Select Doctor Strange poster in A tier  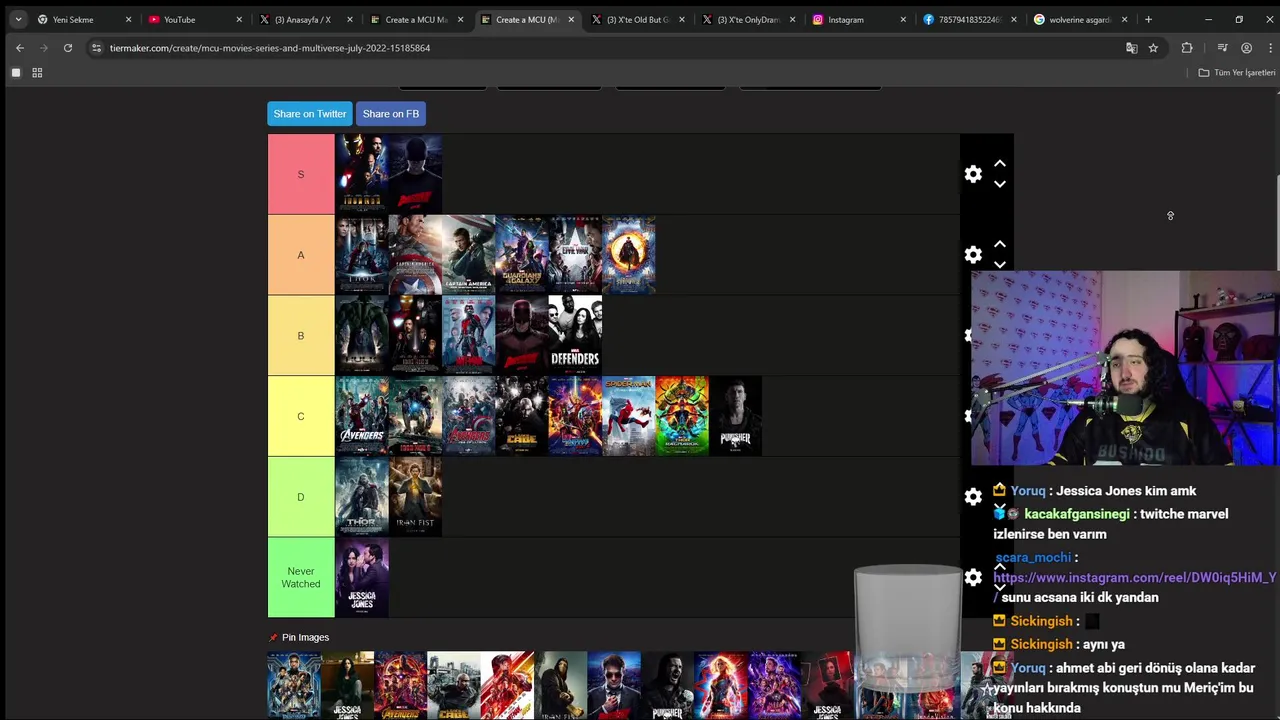(x=629, y=255)
